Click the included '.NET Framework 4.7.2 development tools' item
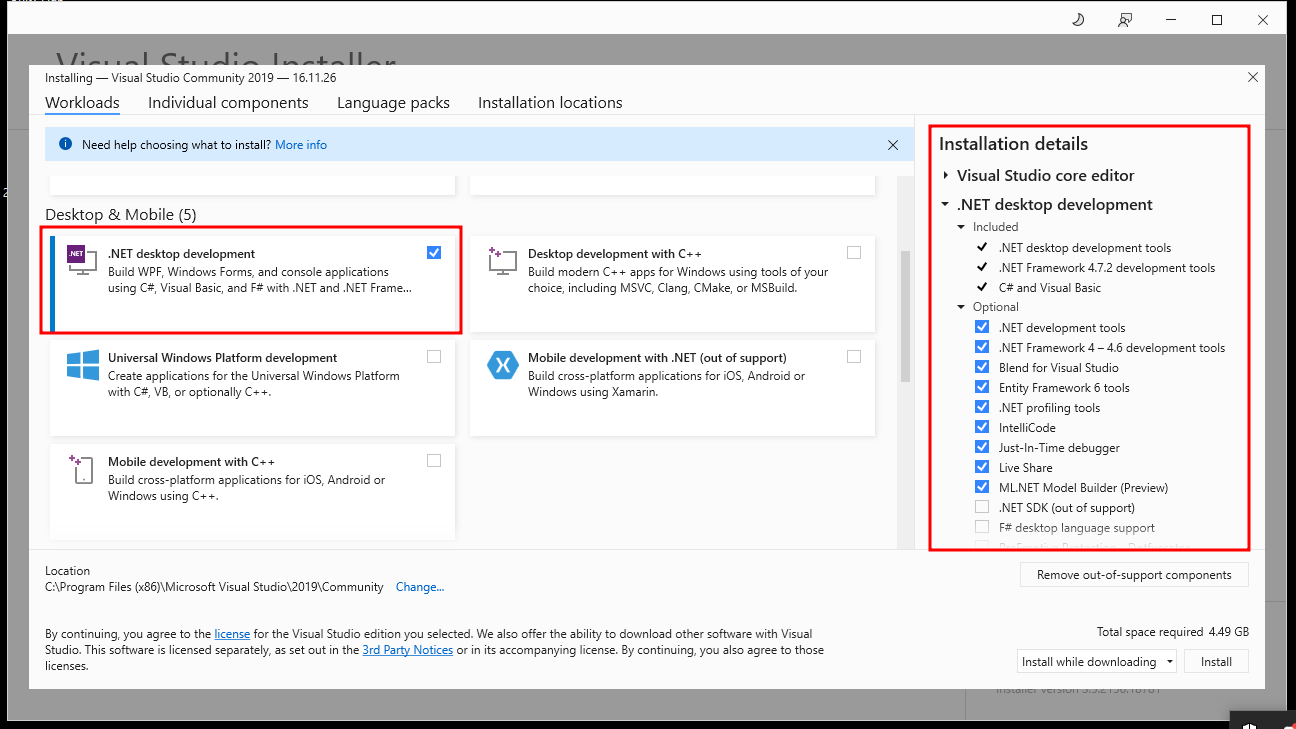Screen dimensions: 1296x729 tap(1107, 268)
